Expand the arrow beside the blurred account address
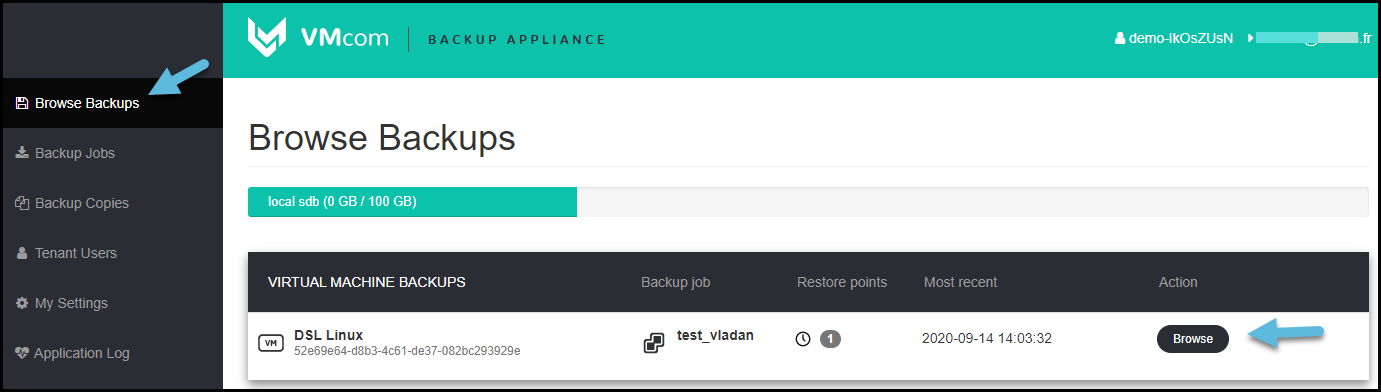The height and width of the screenshot is (392, 1381). [x=1250, y=38]
